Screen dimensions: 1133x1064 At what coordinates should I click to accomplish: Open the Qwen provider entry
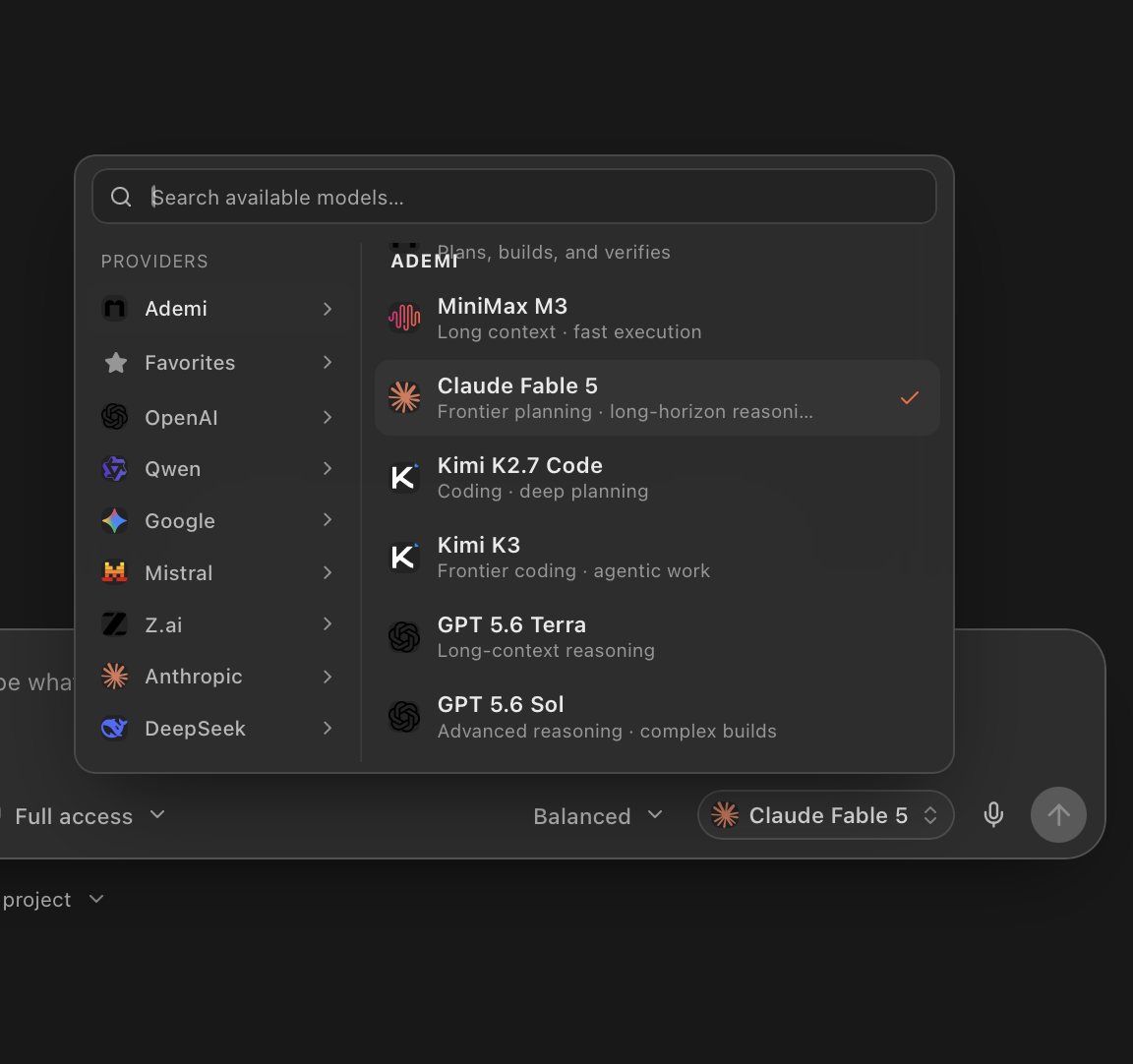coord(218,469)
